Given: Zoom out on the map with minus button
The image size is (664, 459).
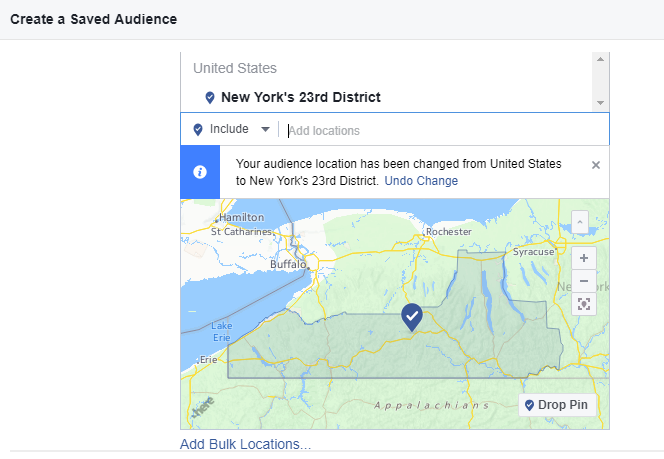Looking at the screenshot, I should pos(584,280).
